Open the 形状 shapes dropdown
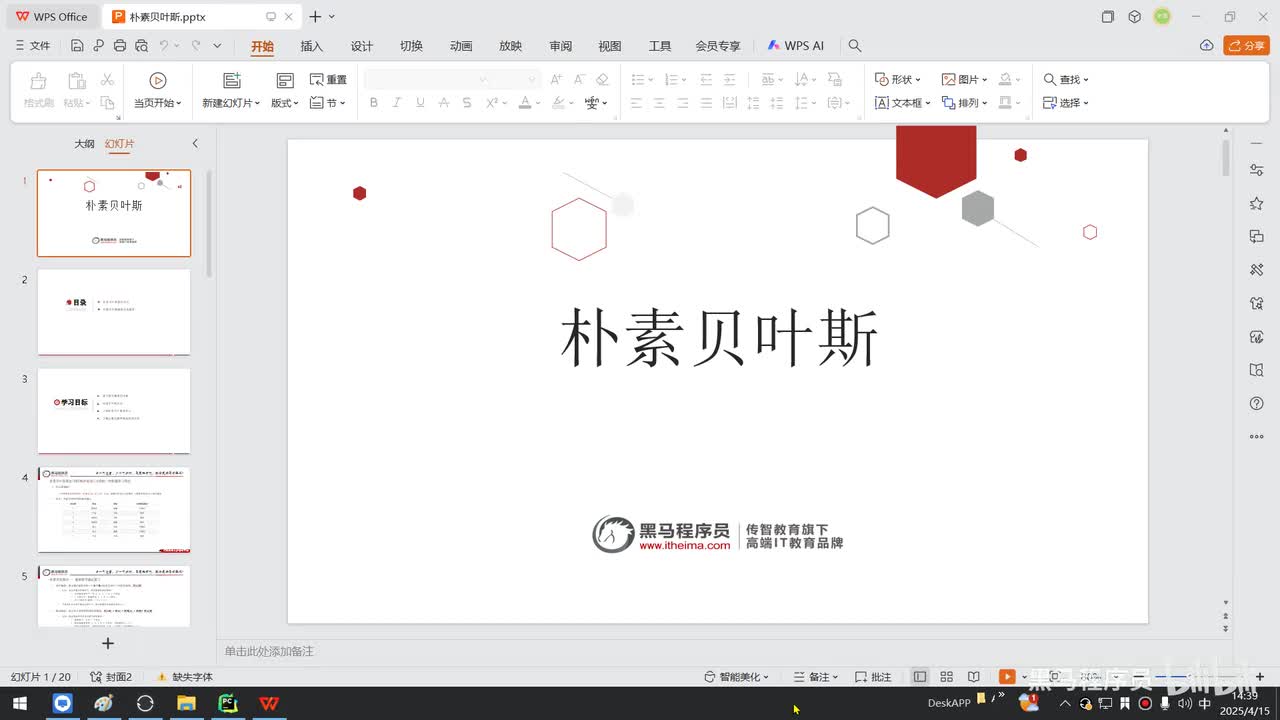The width and height of the screenshot is (1280, 720). click(x=898, y=80)
